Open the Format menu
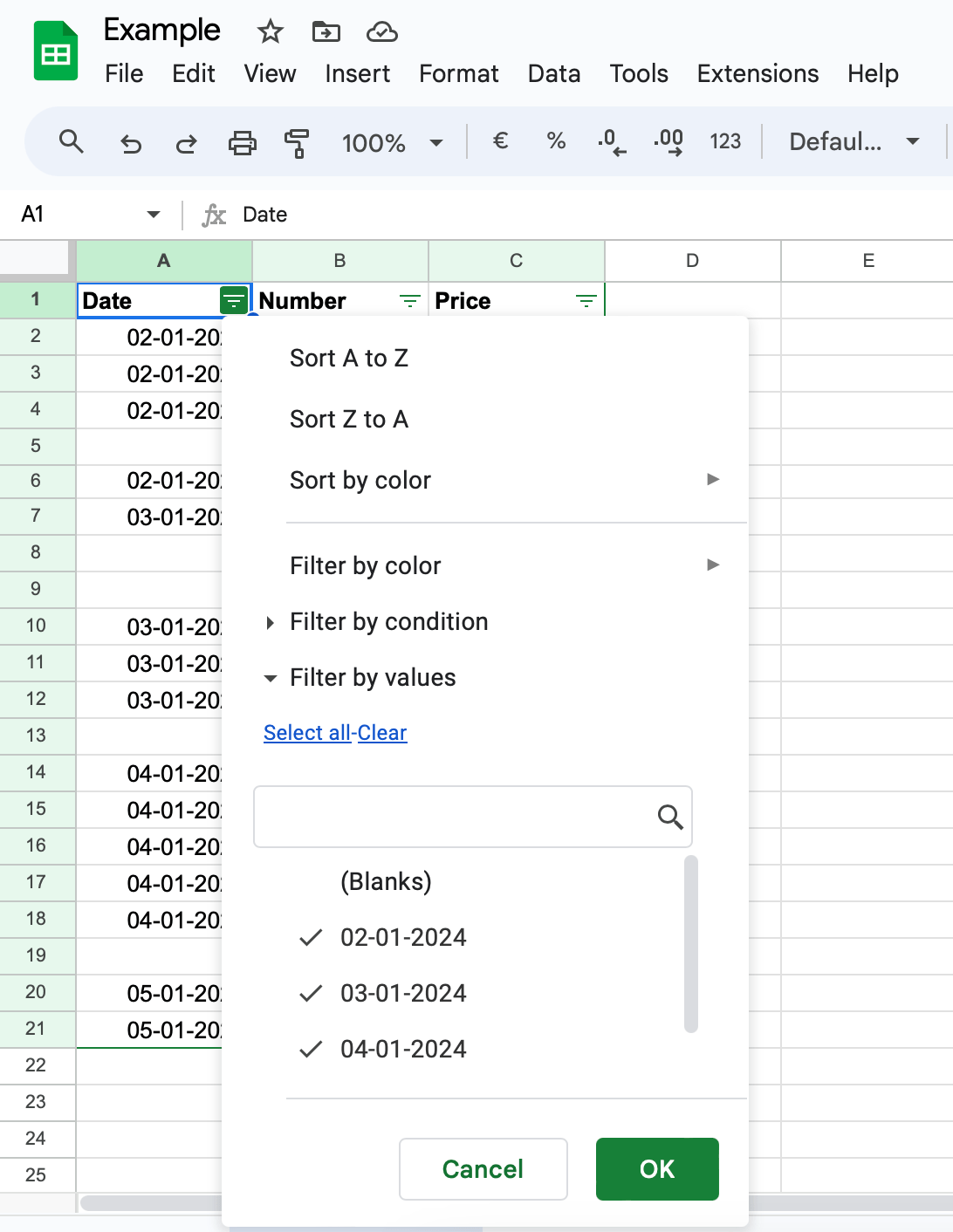This screenshot has width=953, height=1232. click(x=458, y=74)
